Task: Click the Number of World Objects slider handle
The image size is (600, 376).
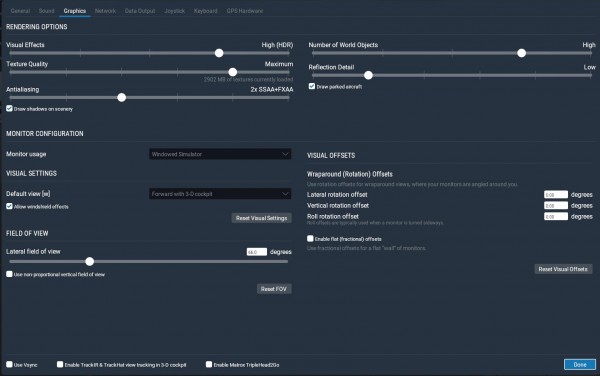Action: tap(521, 53)
